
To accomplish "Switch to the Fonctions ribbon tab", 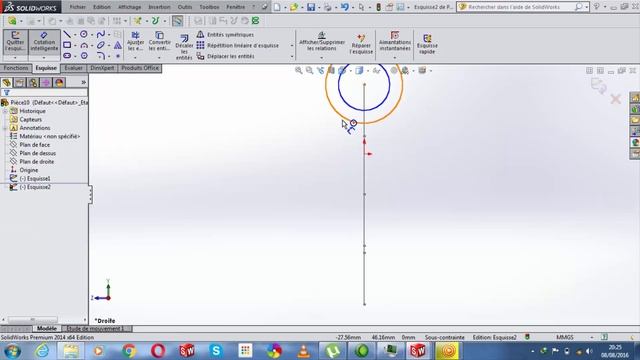I will (16, 68).
